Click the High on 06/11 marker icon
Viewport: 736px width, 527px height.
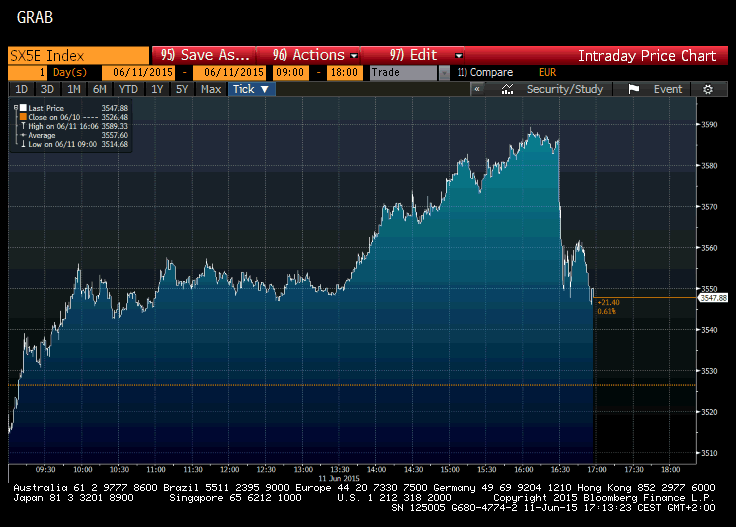pyautogui.click(x=23, y=126)
